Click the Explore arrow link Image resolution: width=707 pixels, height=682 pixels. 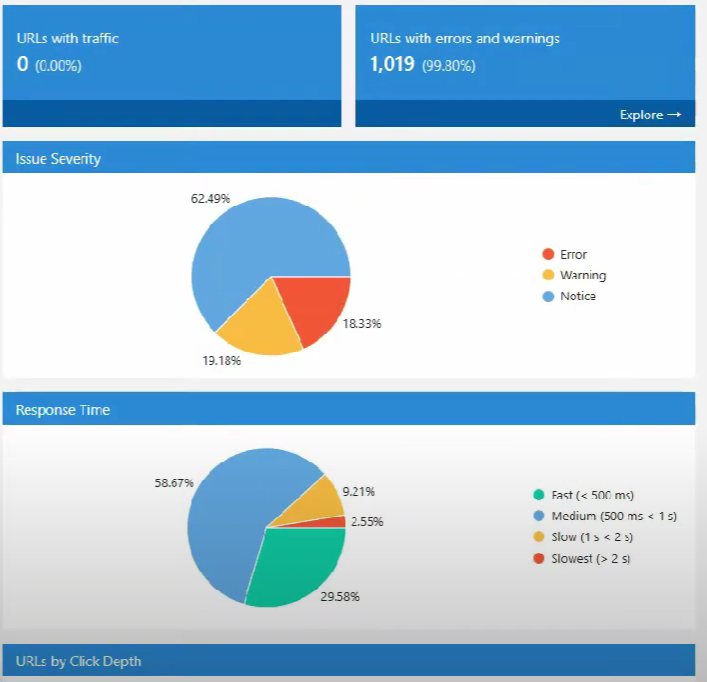pos(650,115)
